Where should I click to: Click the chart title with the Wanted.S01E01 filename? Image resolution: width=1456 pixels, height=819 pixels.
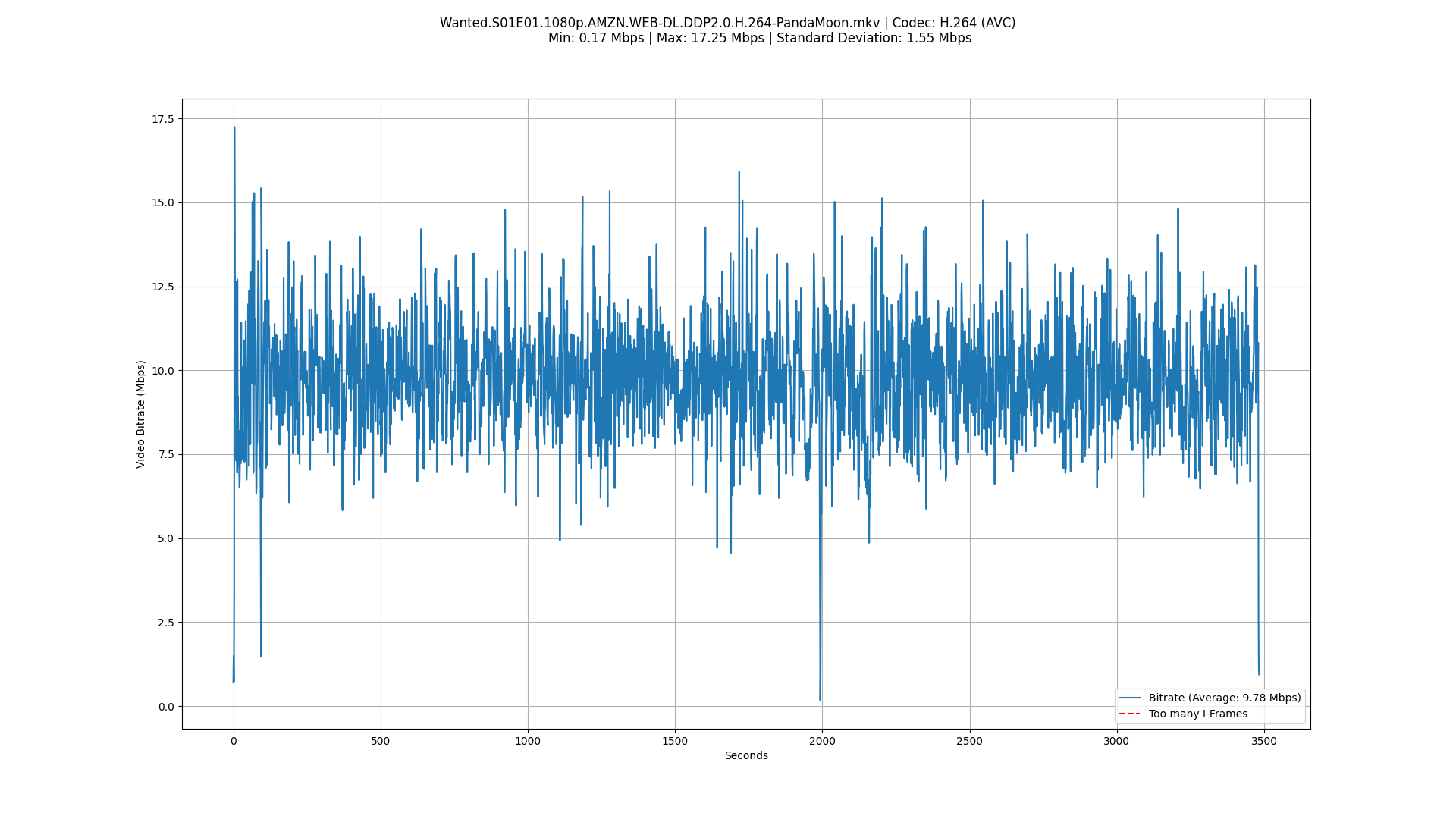point(727,23)
